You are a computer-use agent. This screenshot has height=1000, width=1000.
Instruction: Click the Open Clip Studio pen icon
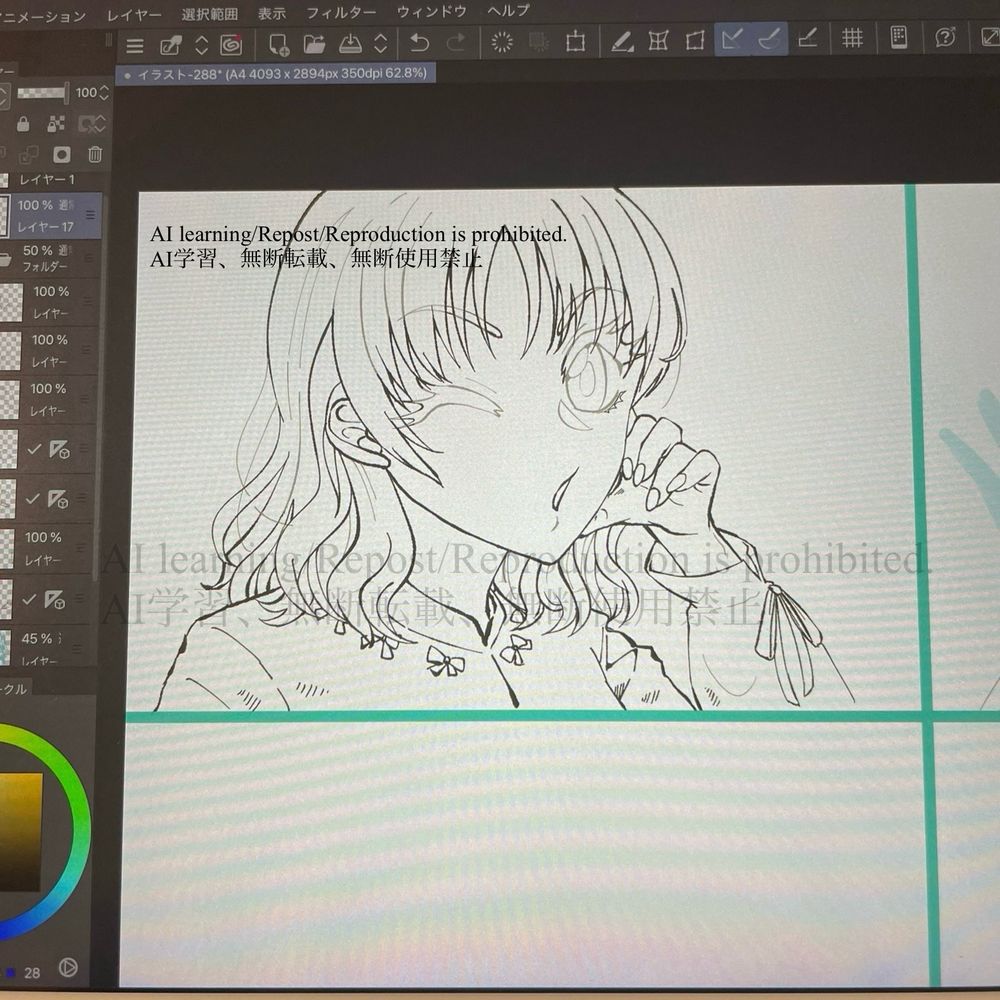pyautogui.click(x=170, y=45)
